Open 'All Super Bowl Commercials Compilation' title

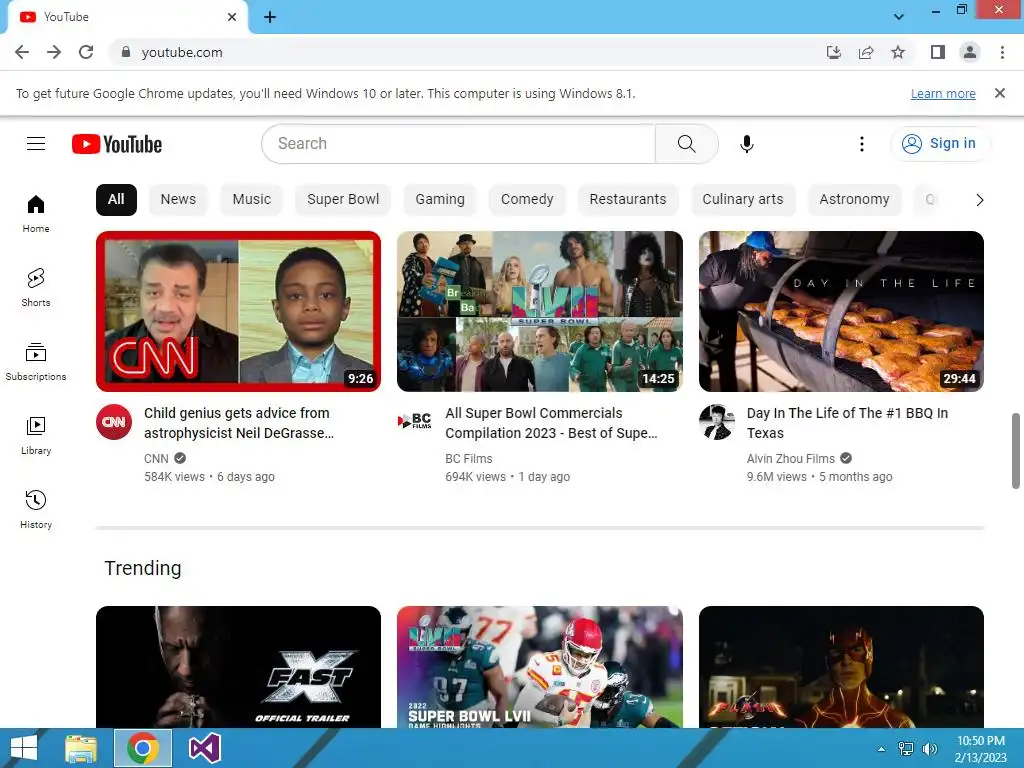(551, 423)
